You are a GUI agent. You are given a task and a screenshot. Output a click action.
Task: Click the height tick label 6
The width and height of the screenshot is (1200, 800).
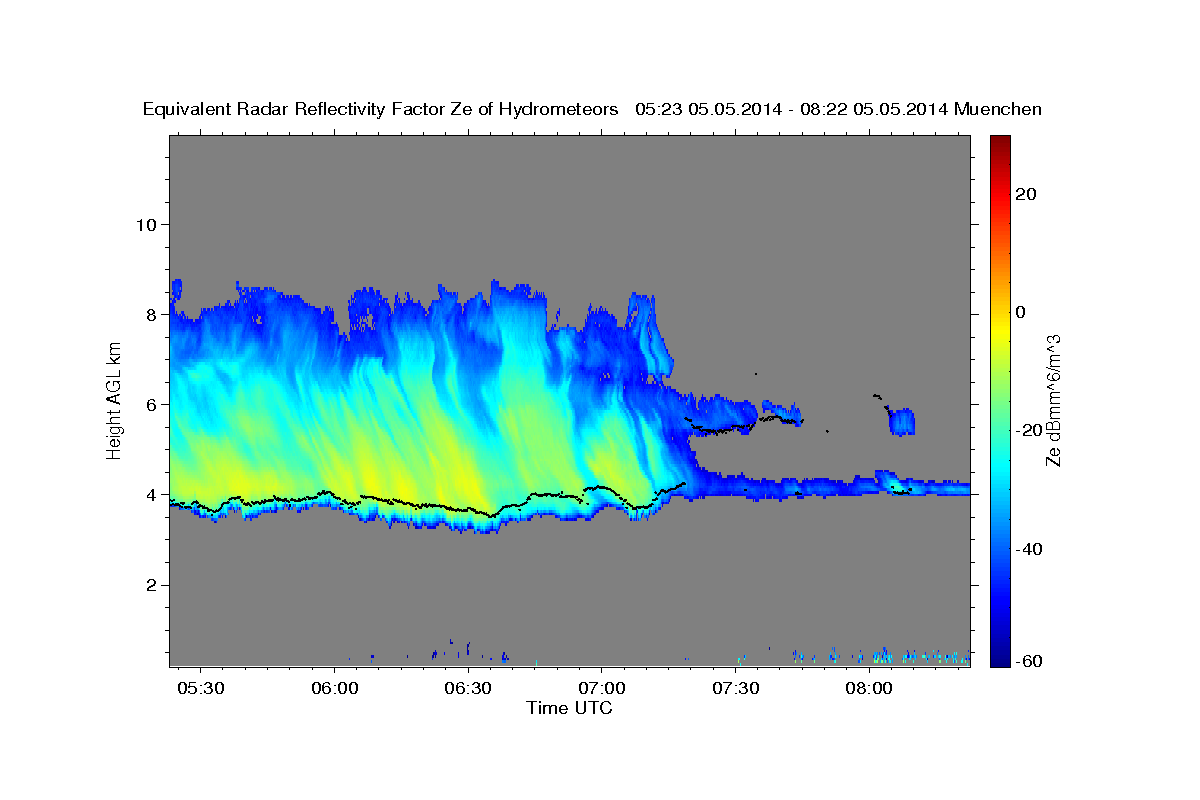151,404
